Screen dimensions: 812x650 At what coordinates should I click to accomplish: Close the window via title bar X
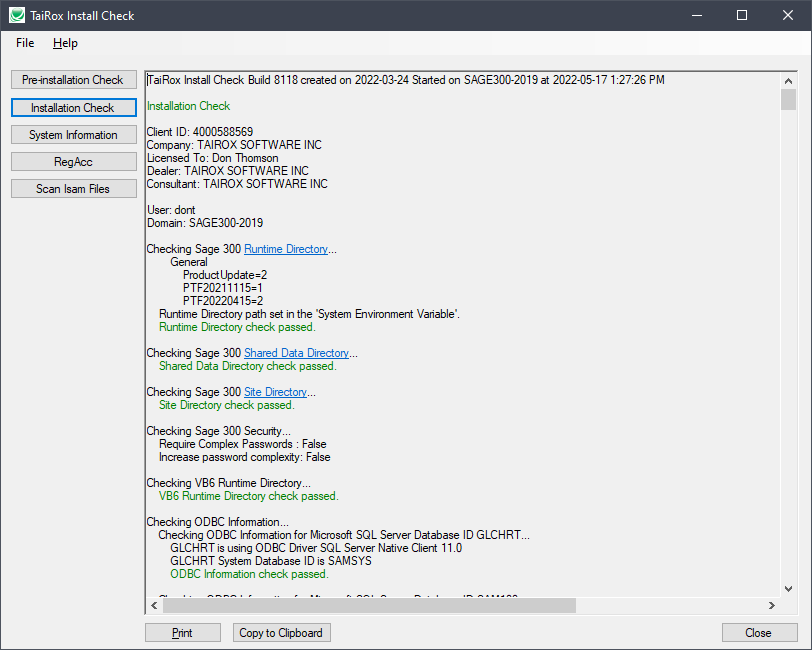(x=788, y=16)
